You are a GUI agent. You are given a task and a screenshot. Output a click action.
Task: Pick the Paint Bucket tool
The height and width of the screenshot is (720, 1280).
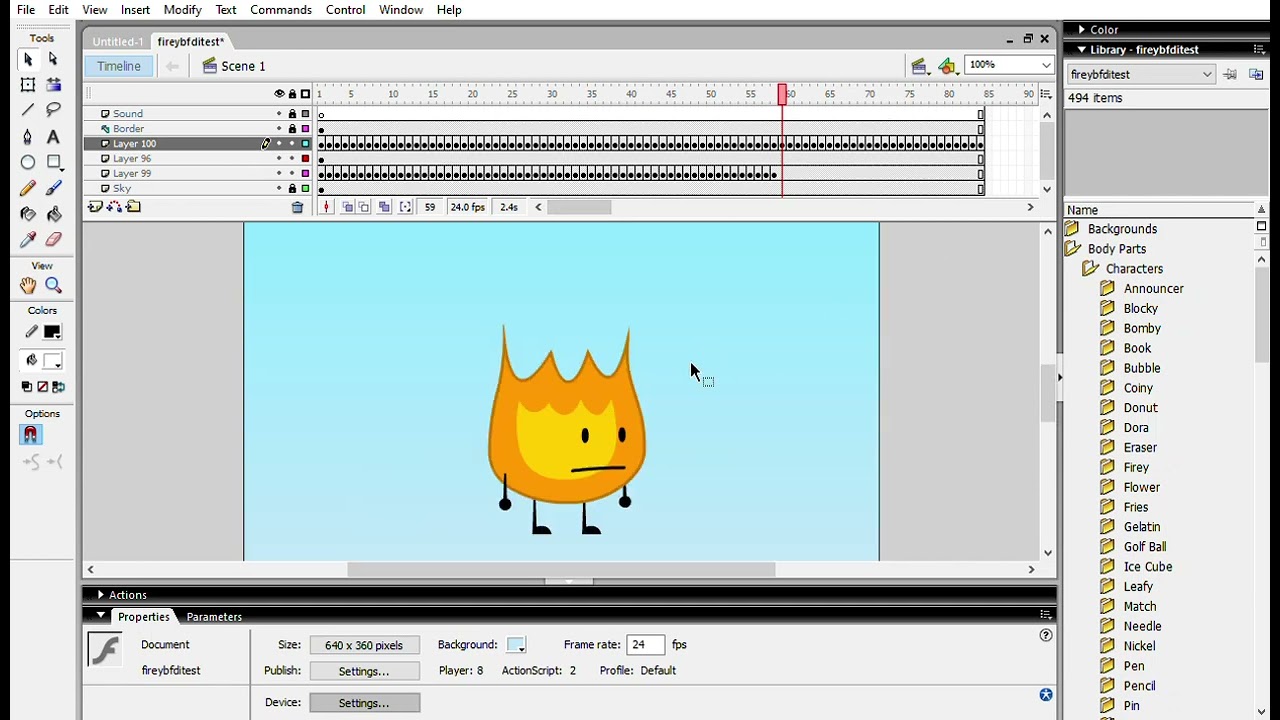click(x=53, y=214)
